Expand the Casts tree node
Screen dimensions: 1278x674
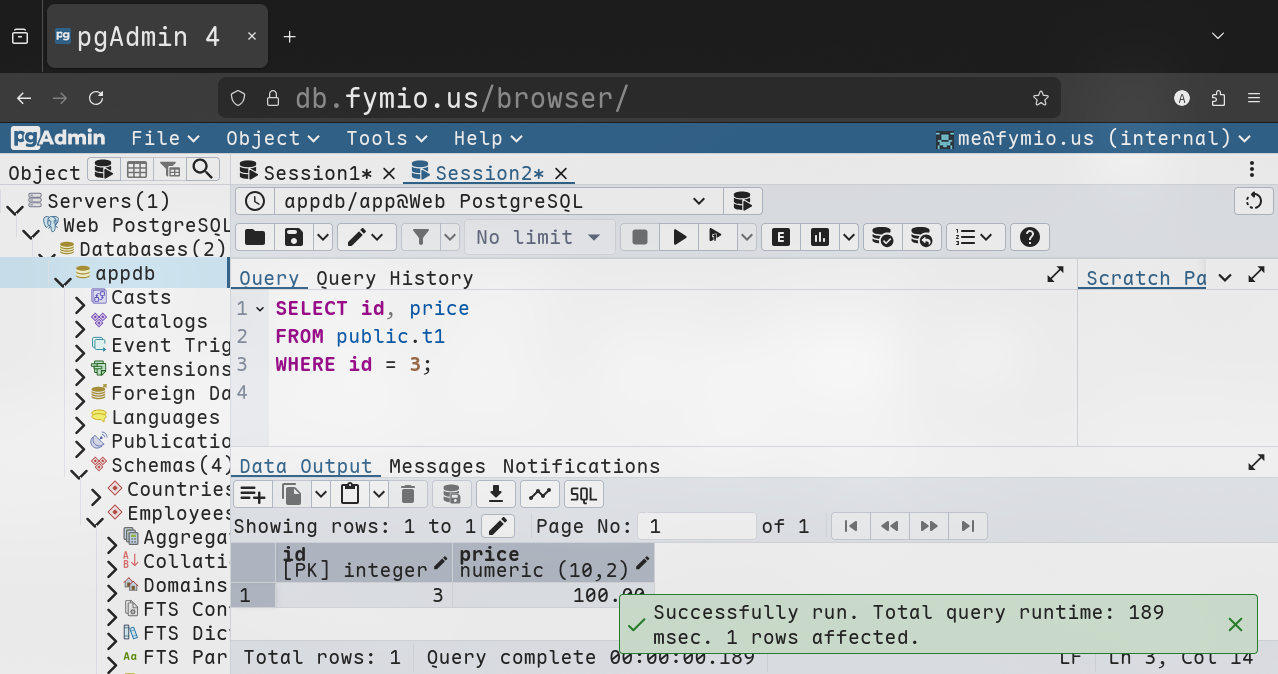tap(80, 299)
